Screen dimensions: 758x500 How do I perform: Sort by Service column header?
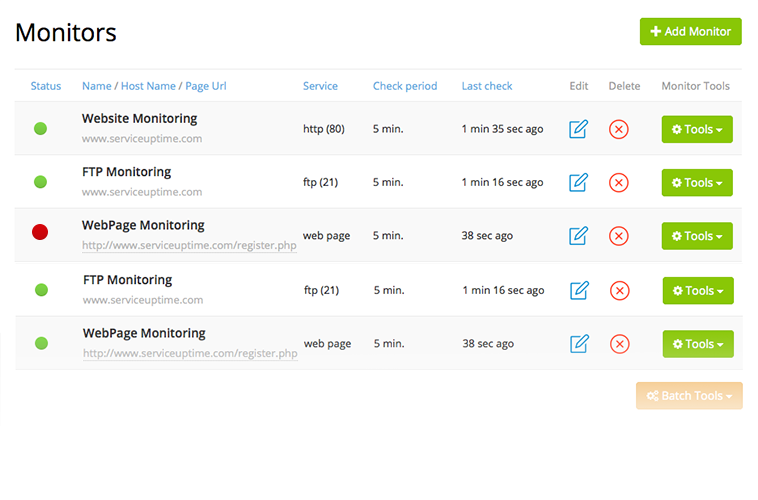321,86
